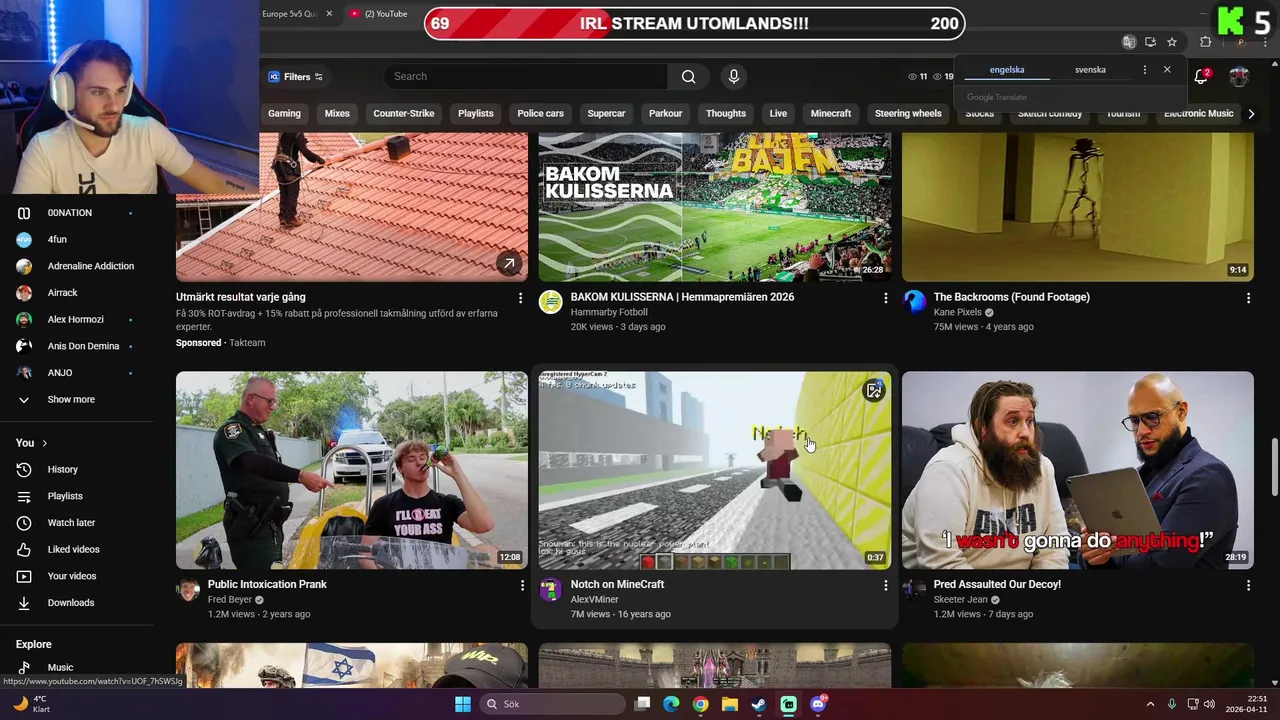Open the Filters button
This screenshot has height=720, width=1280.
(296, 77)
